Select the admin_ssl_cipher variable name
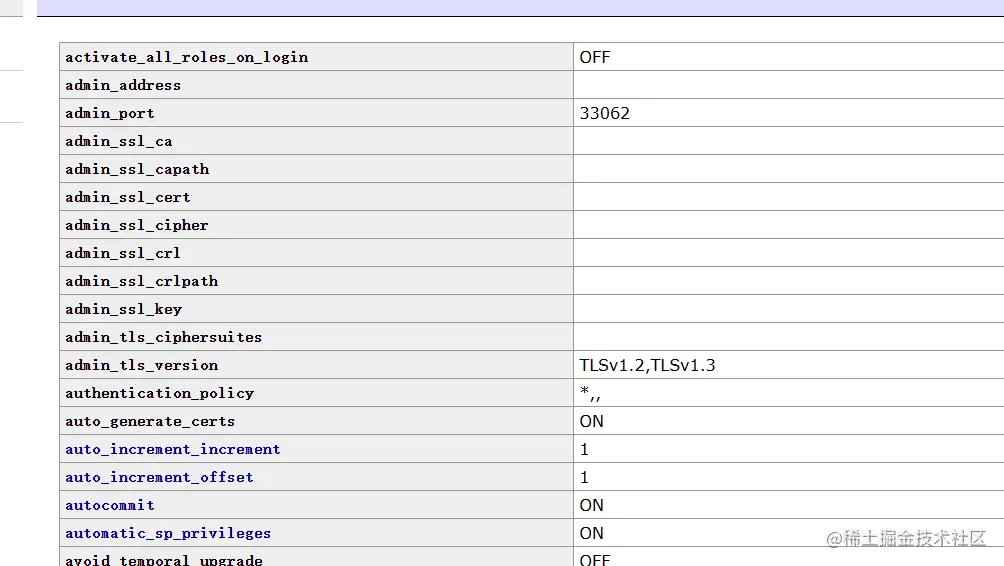Viewport: 1004px width, 566px height. tap(136, 225)
